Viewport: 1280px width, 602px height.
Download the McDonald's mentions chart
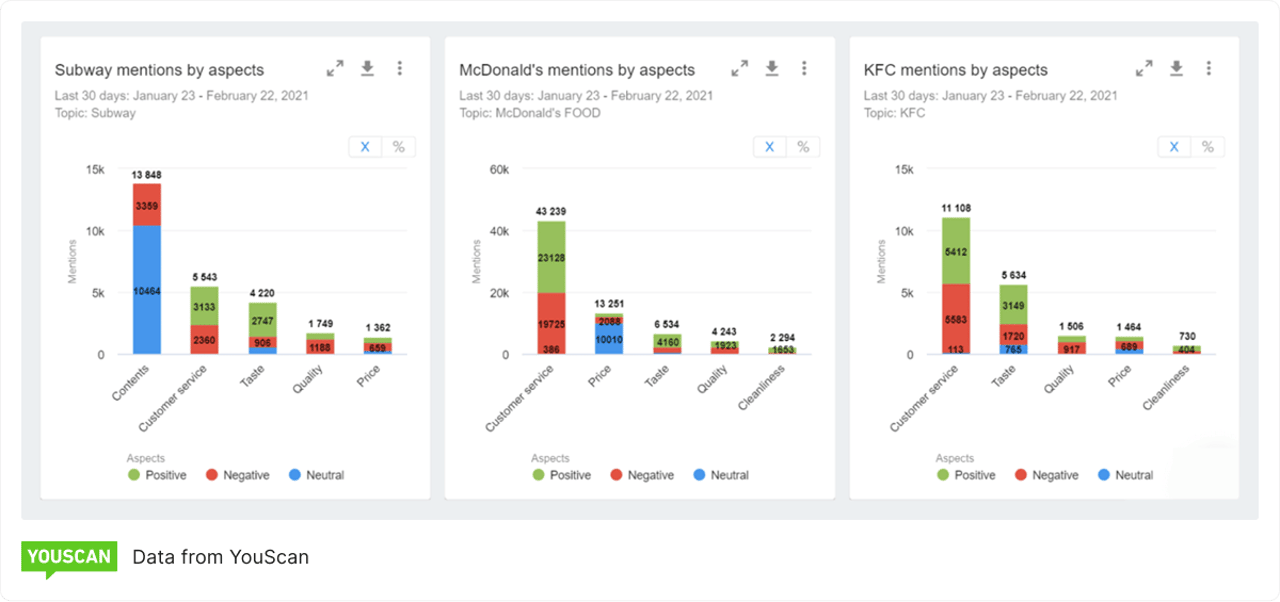[772, 68]
